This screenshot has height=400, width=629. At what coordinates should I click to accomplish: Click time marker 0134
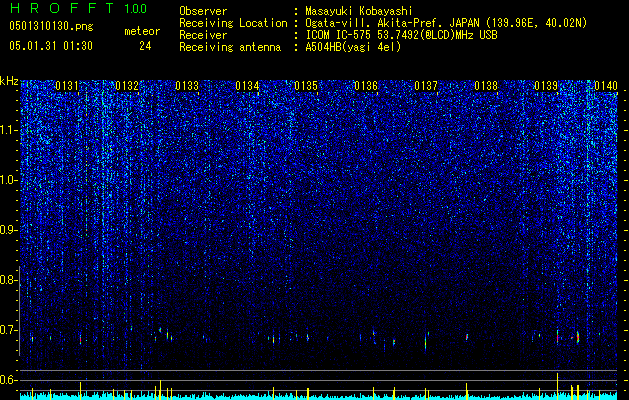247,86
